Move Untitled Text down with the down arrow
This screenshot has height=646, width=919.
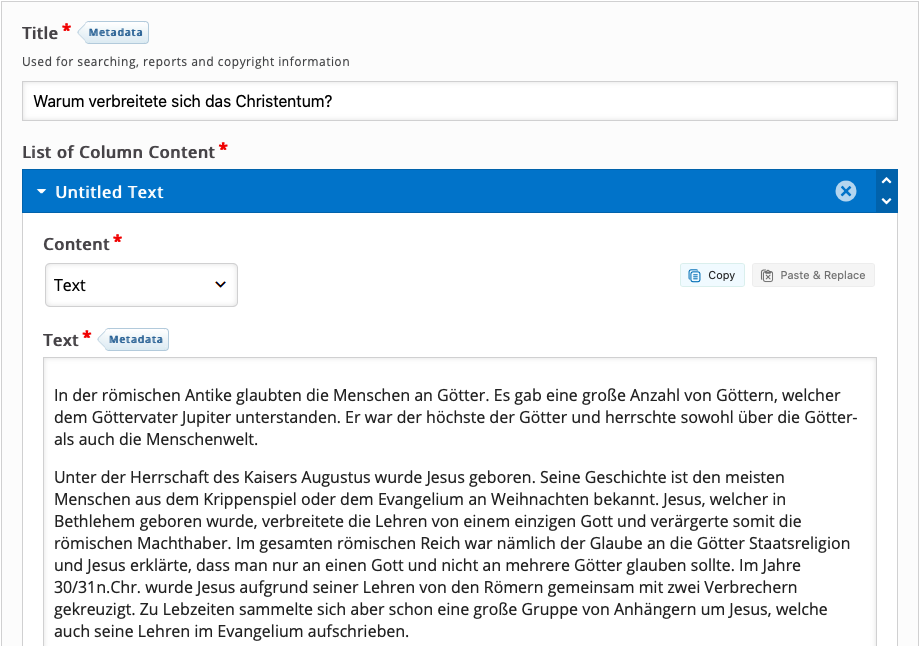point(886,201)
